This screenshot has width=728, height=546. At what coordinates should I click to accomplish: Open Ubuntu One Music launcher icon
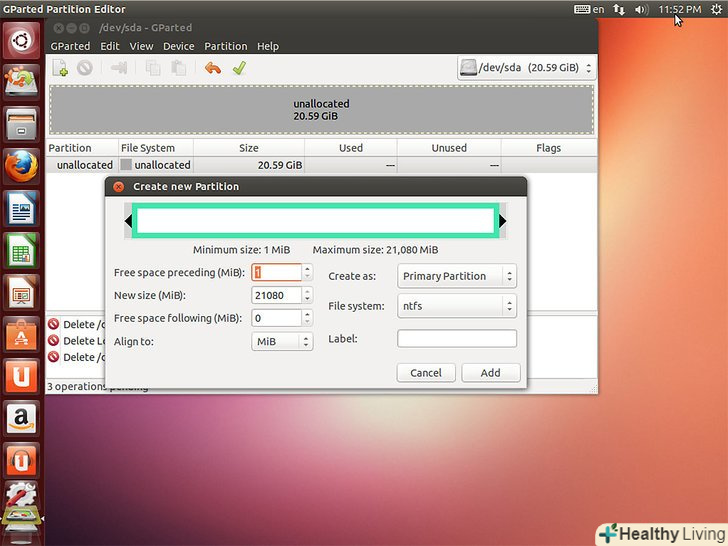[21, 460]
